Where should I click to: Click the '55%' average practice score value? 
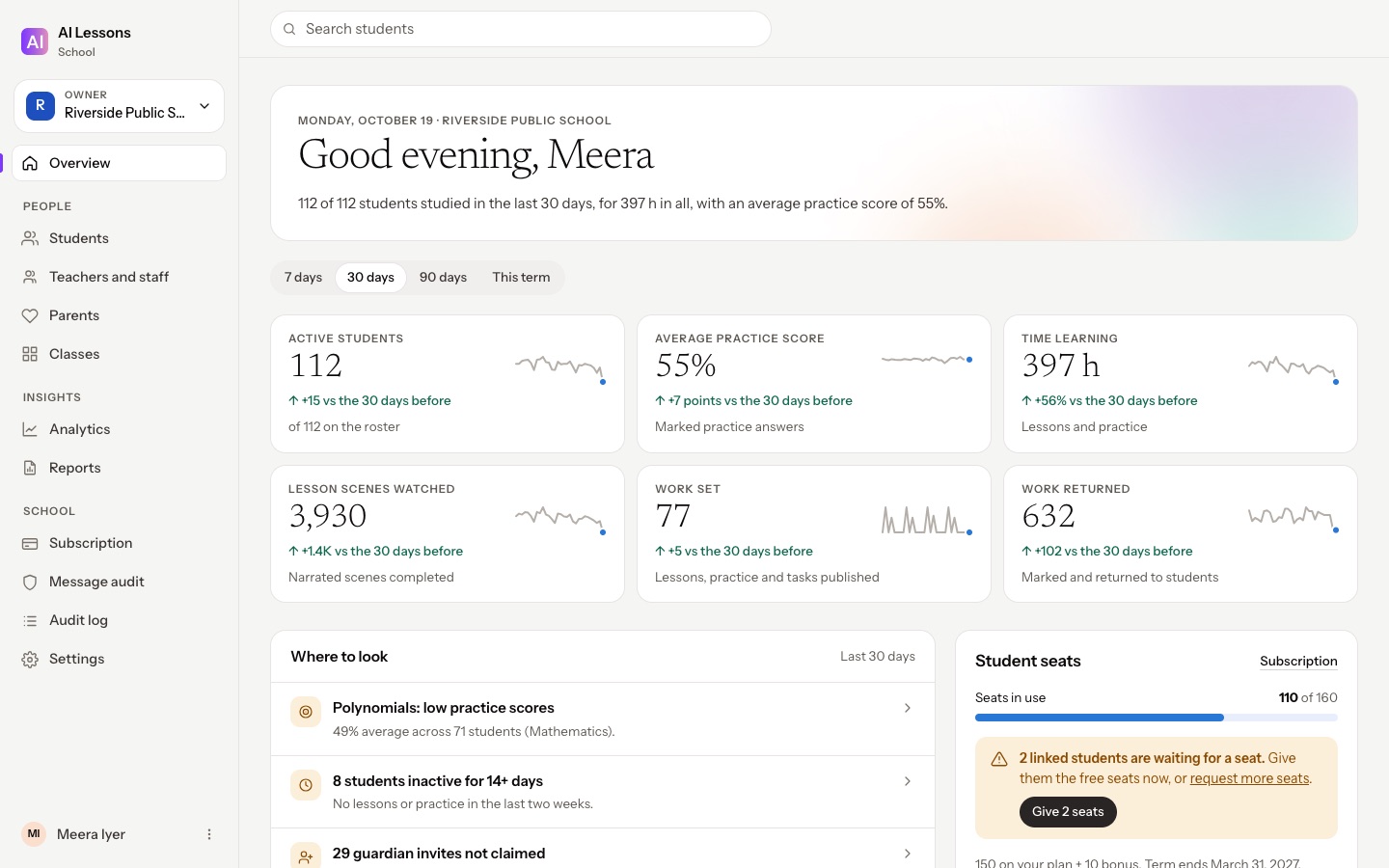(686, 366)
